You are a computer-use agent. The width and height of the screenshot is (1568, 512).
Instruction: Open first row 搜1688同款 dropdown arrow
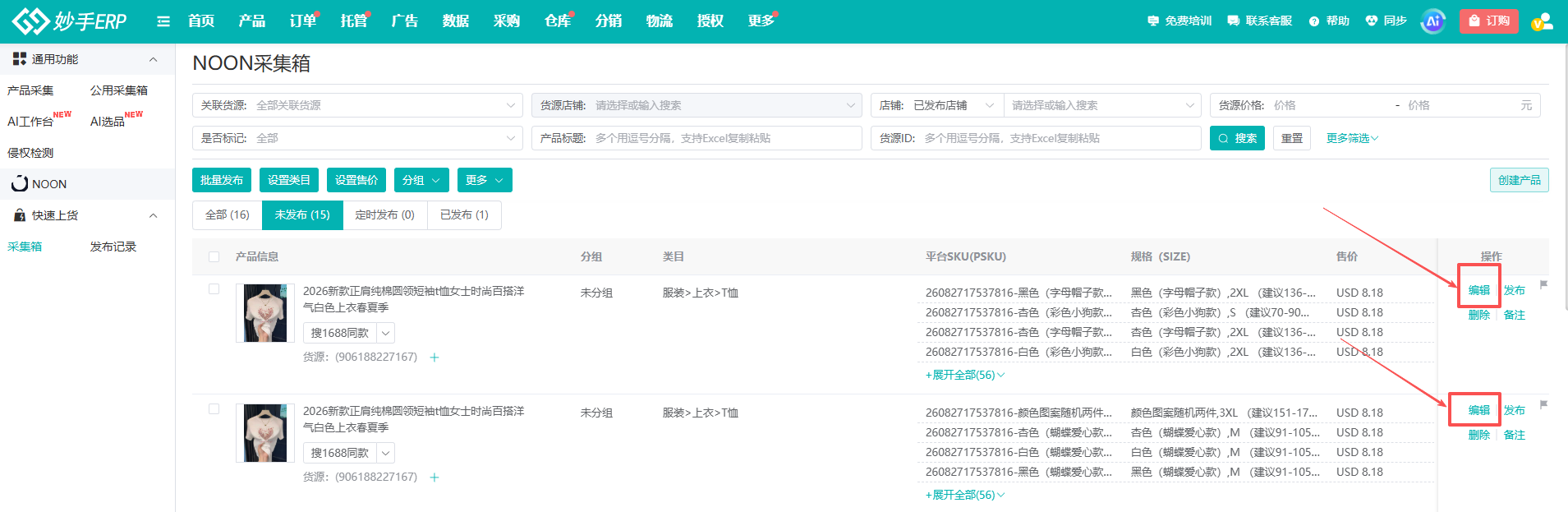click(386, 333)
